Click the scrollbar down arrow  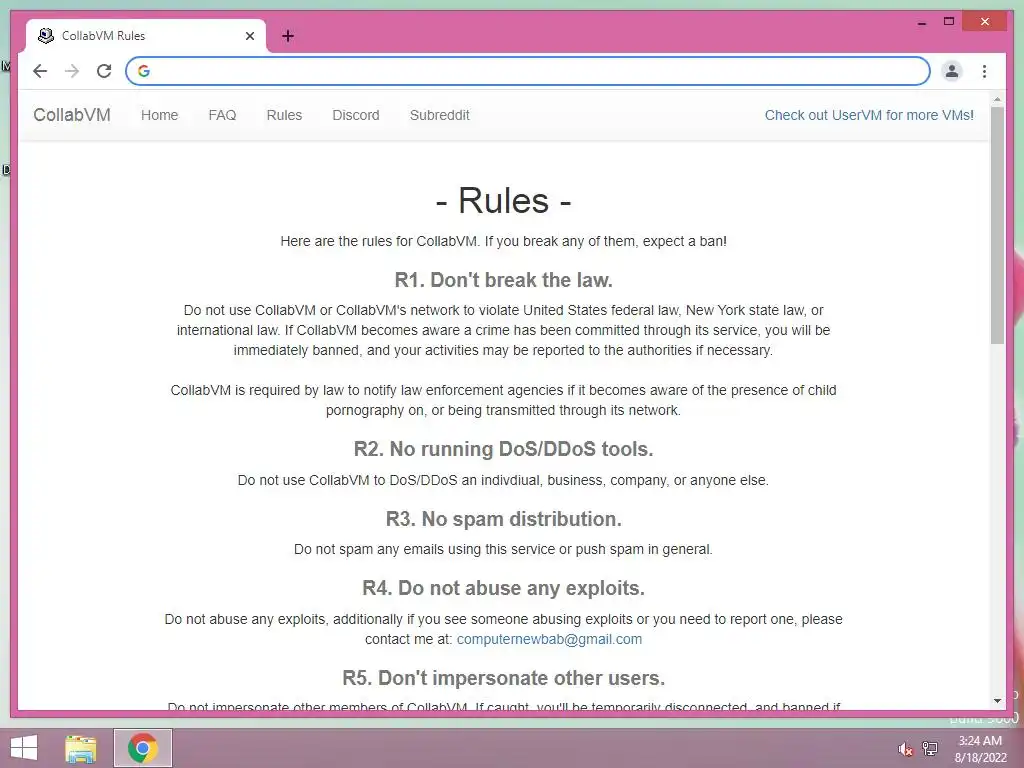(x=997, y=701)
